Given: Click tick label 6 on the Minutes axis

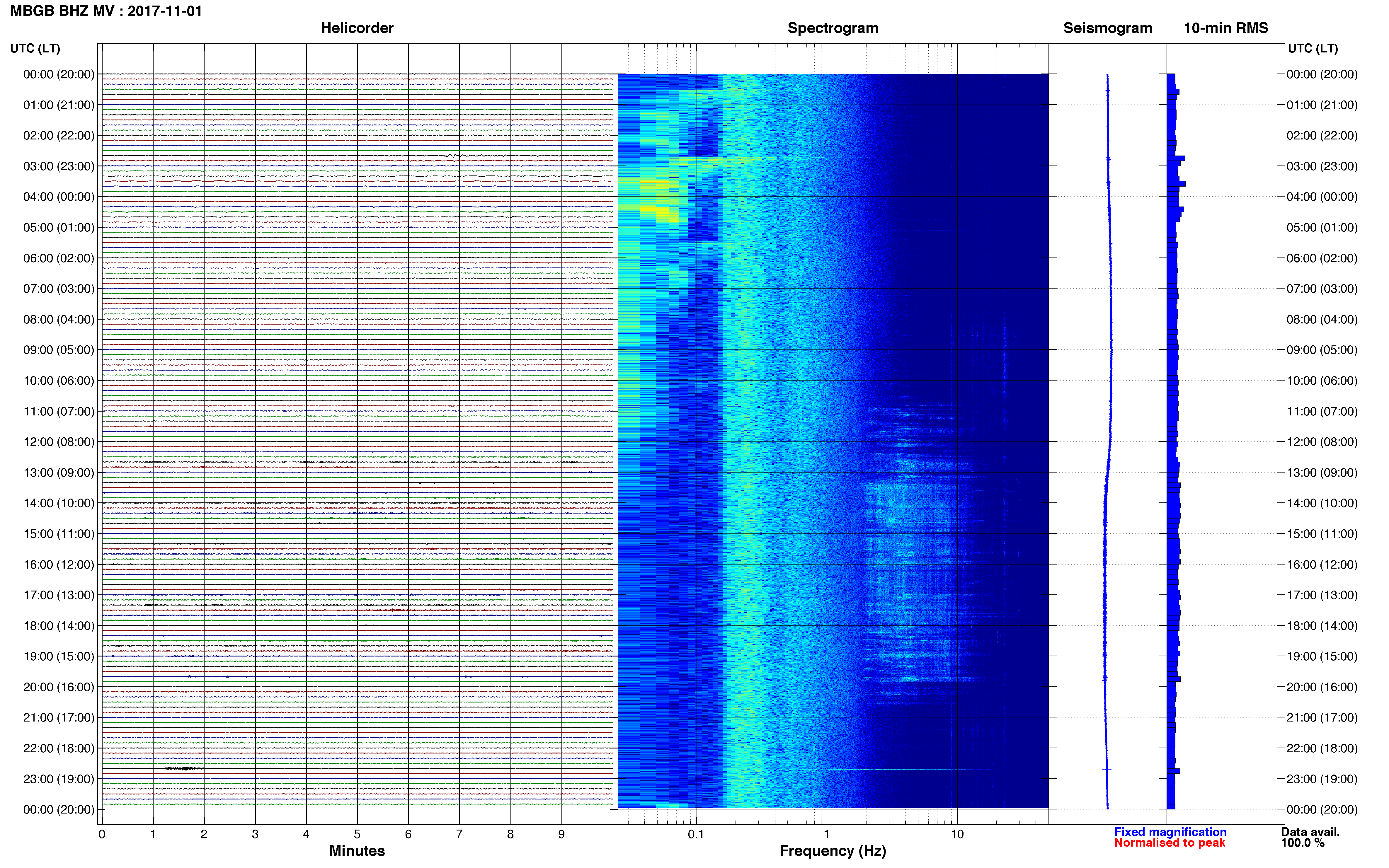Looking at the screenshot, I should coord(408,835).
